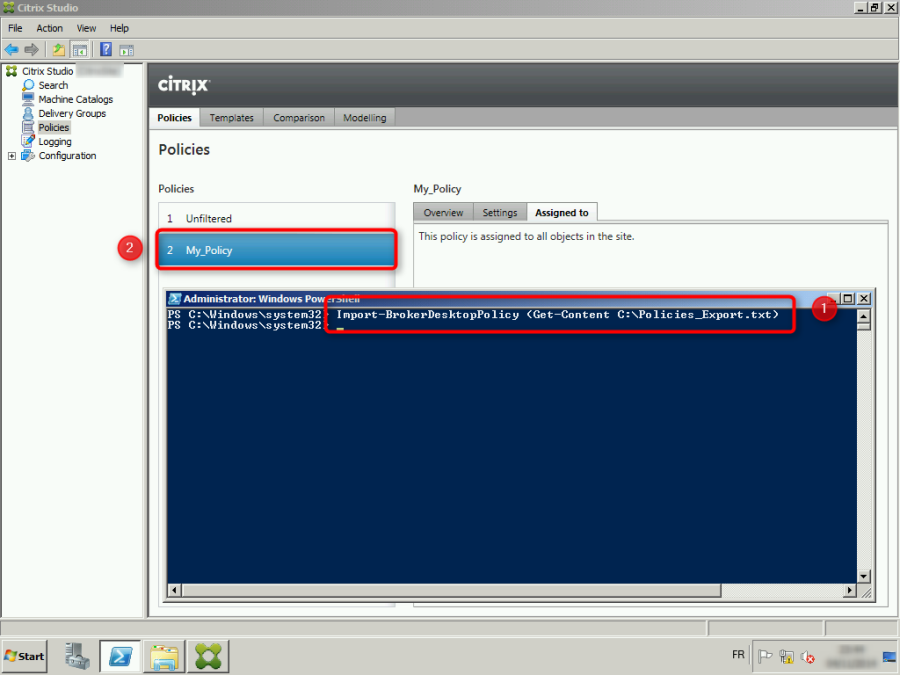The height and width of the screenshot is (675, 900).
Task: Select Policies node in tree
Action: (54, 127)
